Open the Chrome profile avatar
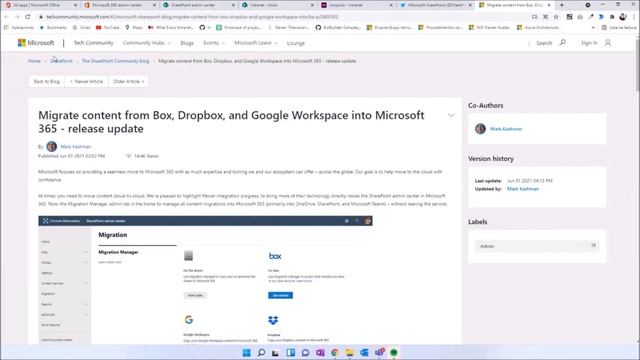 point(623,17)
